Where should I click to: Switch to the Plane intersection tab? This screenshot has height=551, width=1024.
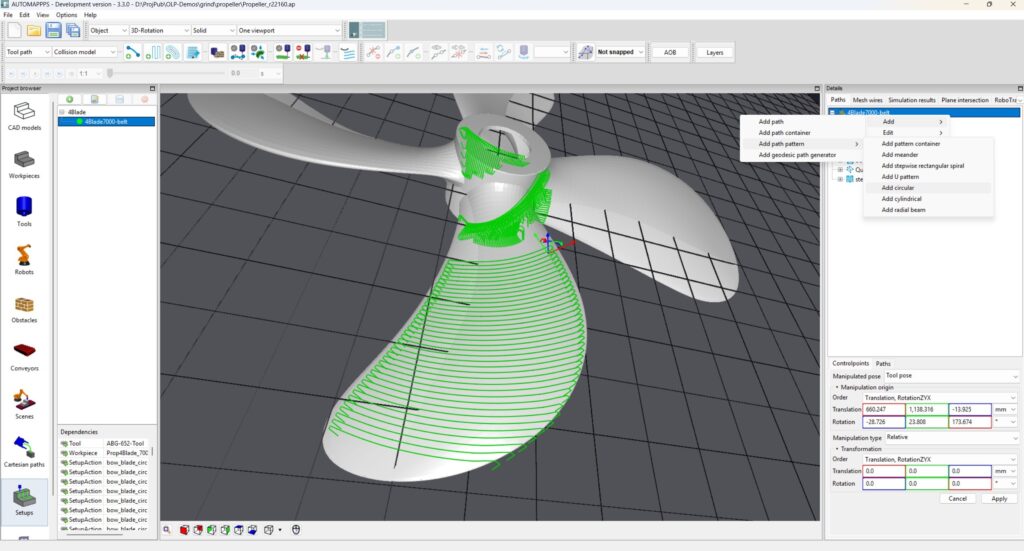pos(965,100)
